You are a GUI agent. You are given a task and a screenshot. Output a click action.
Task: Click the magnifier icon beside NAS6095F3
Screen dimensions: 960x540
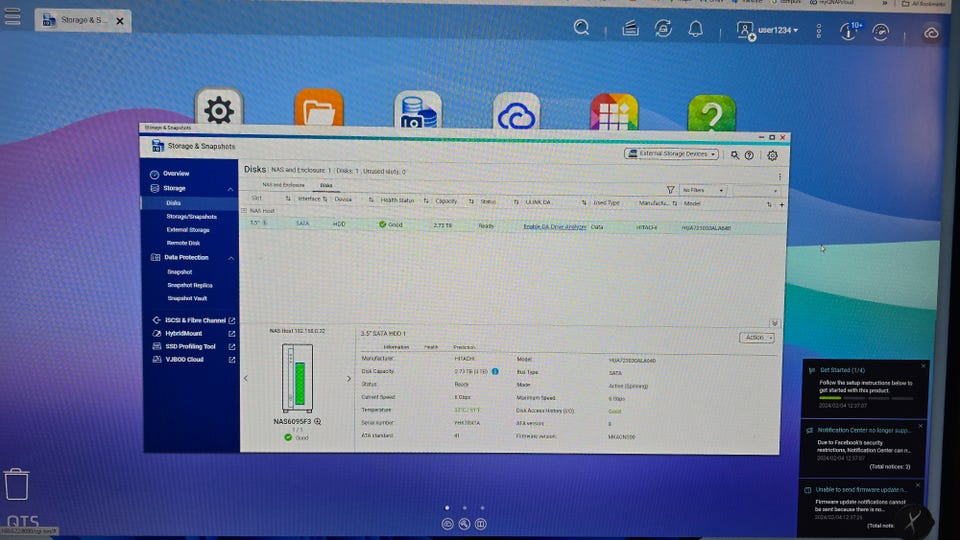tap(317, 421)
